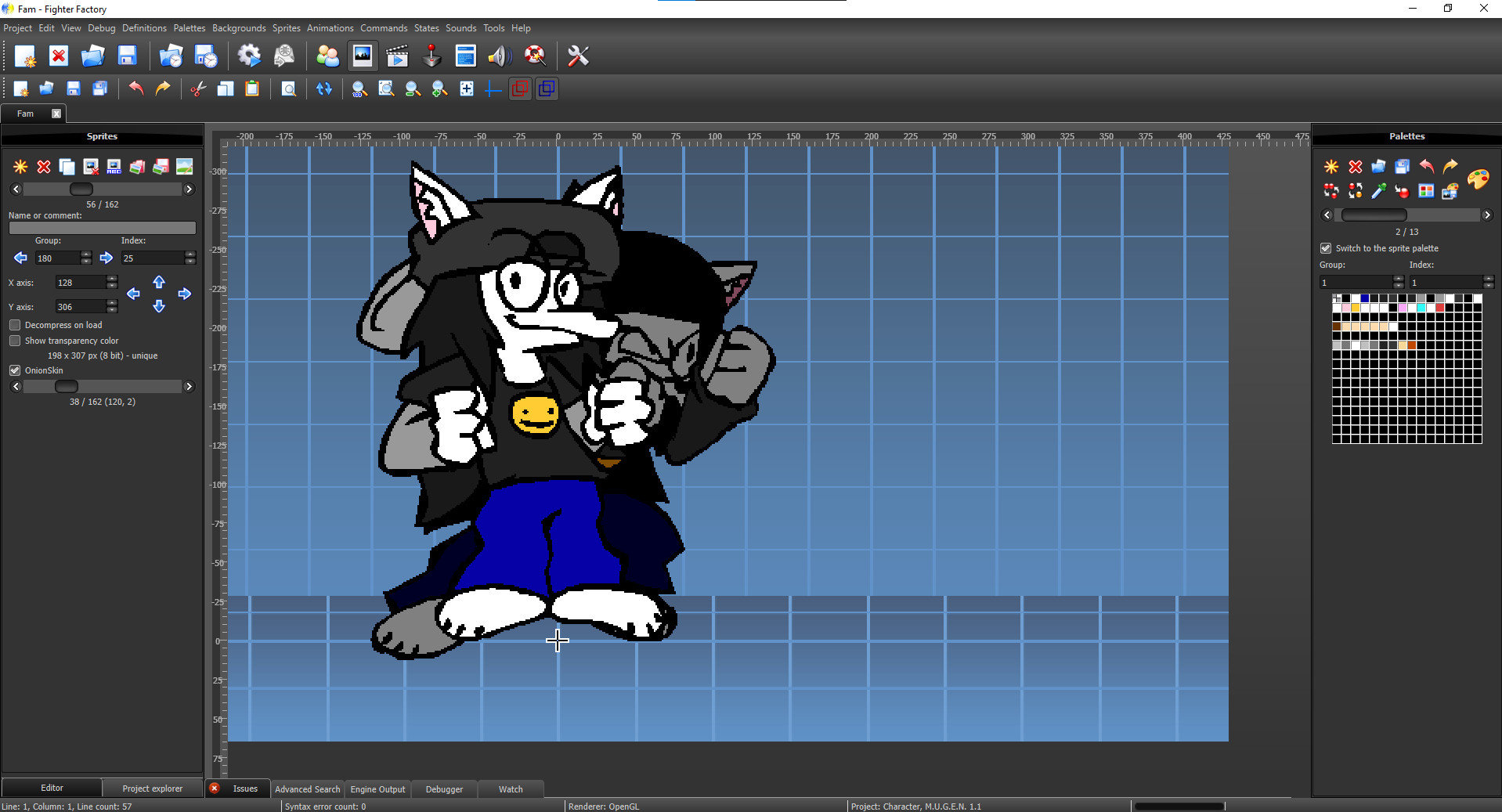Screen dimensions: 1502x812
Task: Switch to the Debugger panel
Action: point(443,789)
